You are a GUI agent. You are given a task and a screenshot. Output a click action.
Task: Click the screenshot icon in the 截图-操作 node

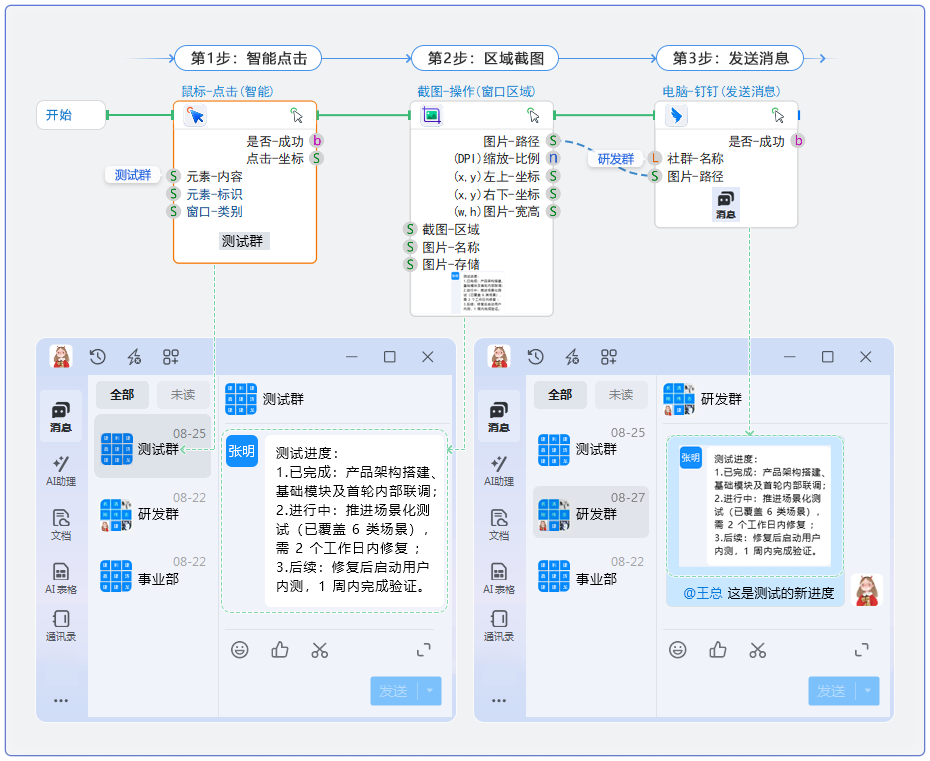tap(431, 115)
